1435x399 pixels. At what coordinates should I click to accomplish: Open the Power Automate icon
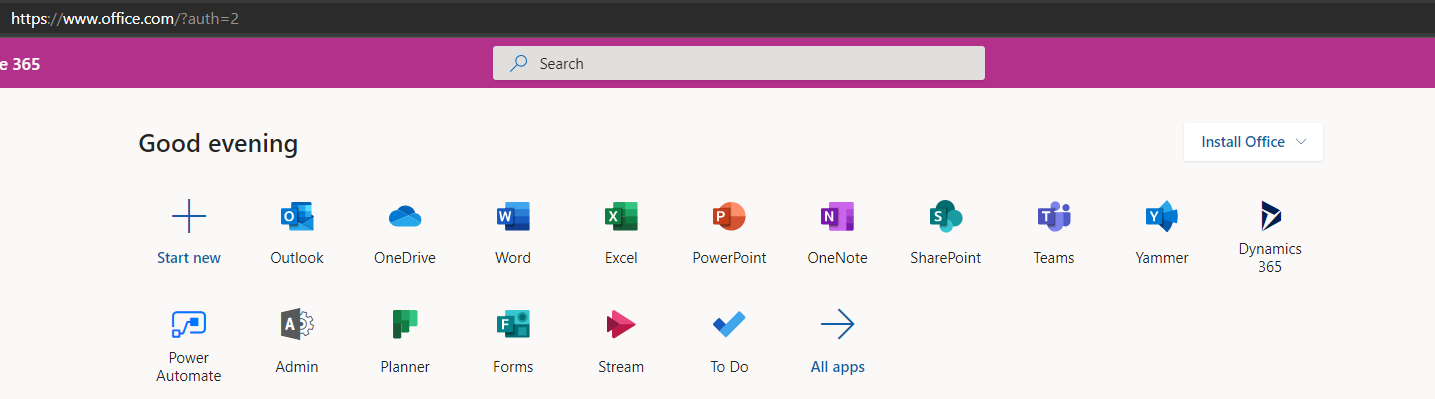pos(188,324)
